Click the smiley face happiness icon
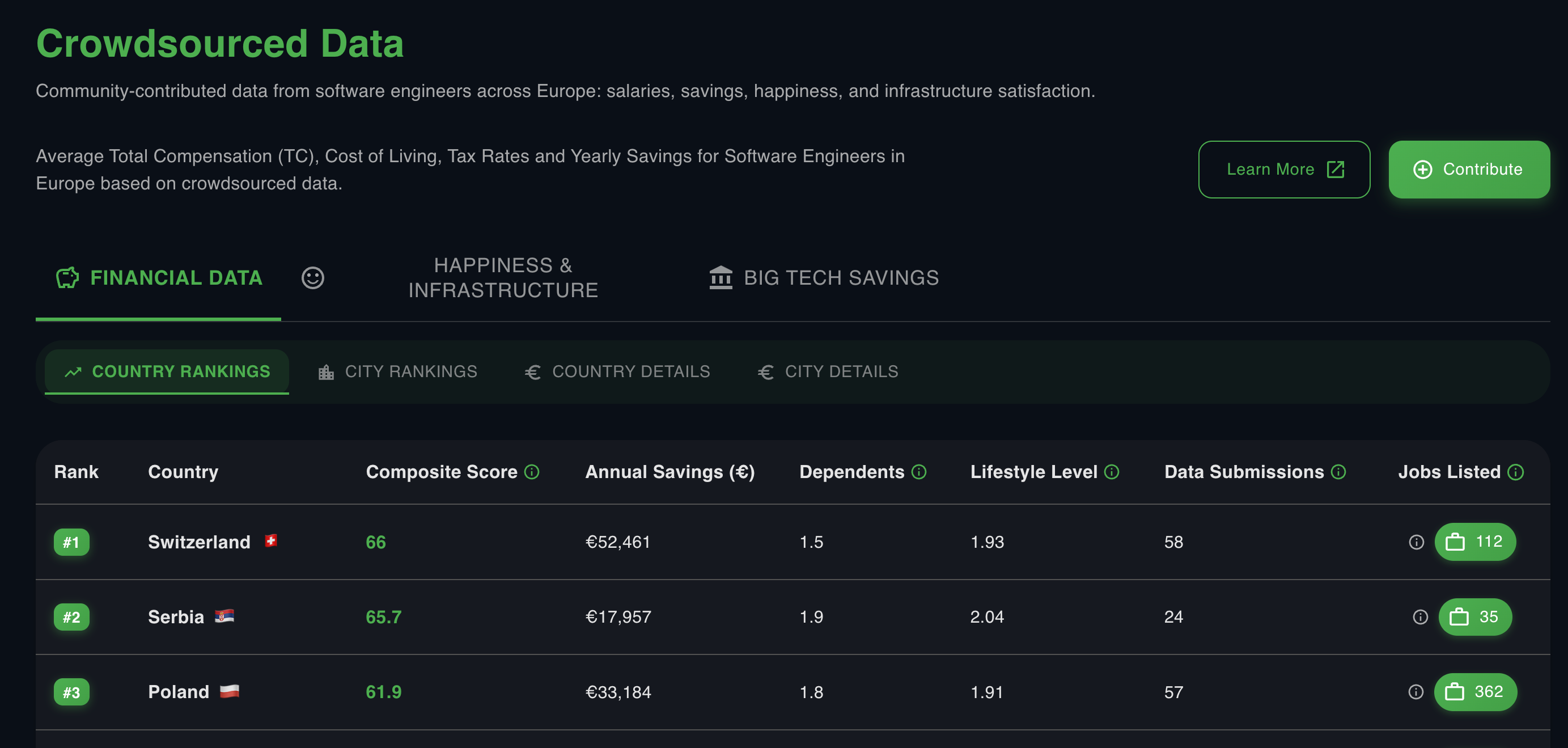Screen dimensions: 1568x748 pyautogui.click(x=313, y=278)
